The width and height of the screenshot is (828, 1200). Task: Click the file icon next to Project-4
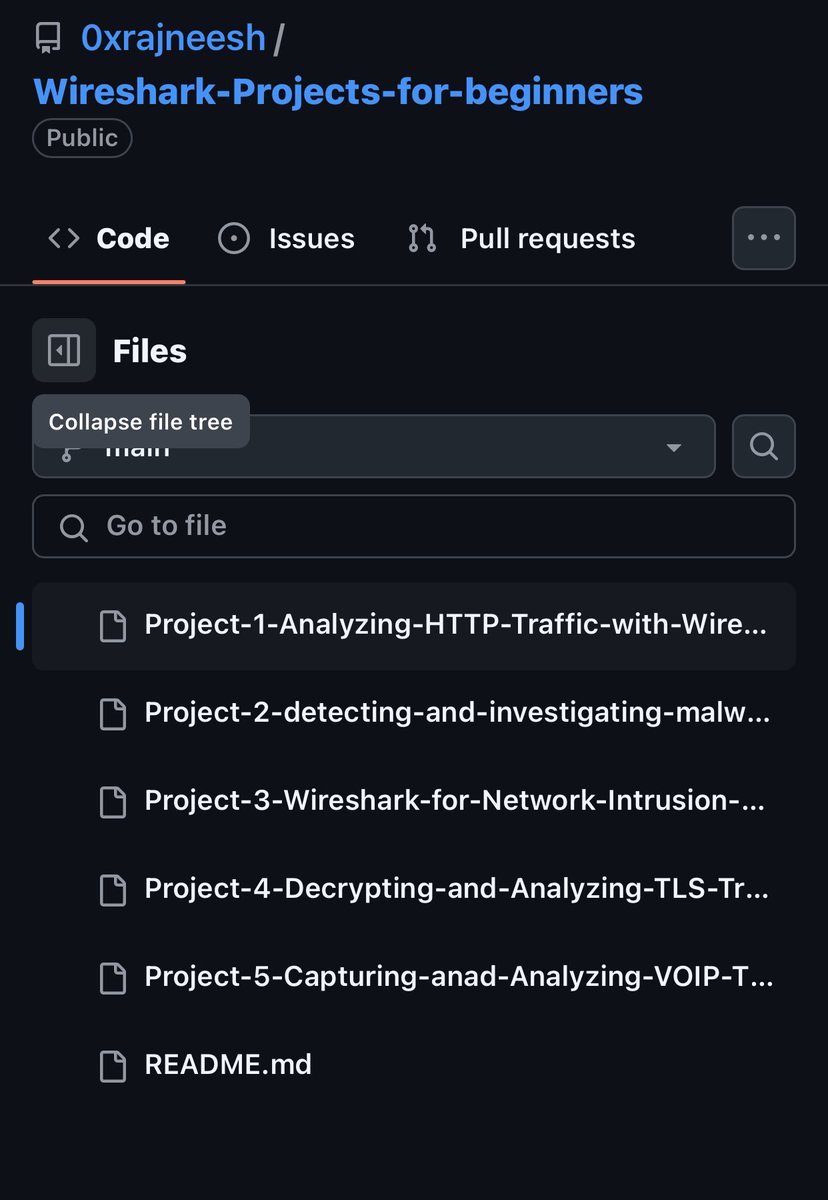point(113,889)
